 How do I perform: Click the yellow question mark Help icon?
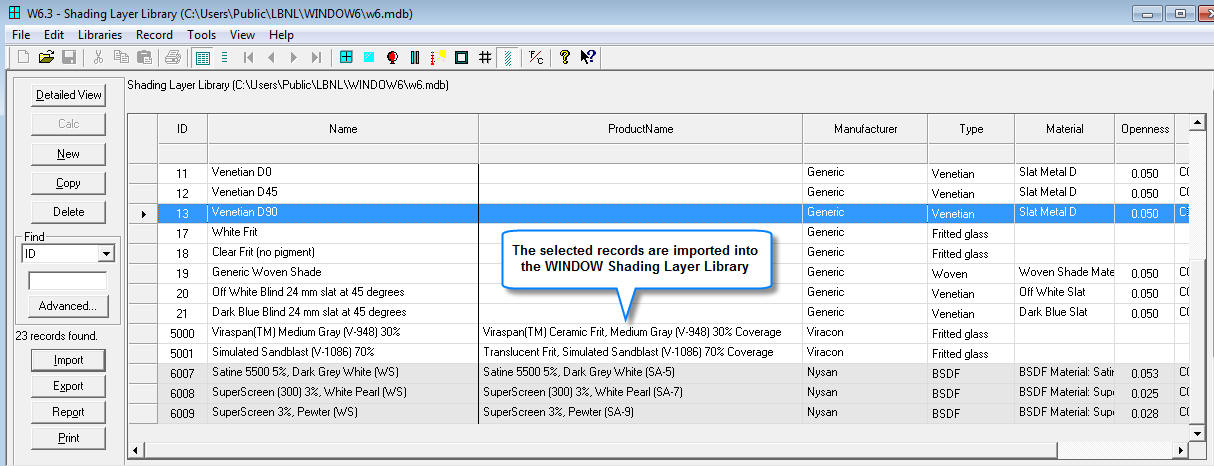tap(565, 57)
